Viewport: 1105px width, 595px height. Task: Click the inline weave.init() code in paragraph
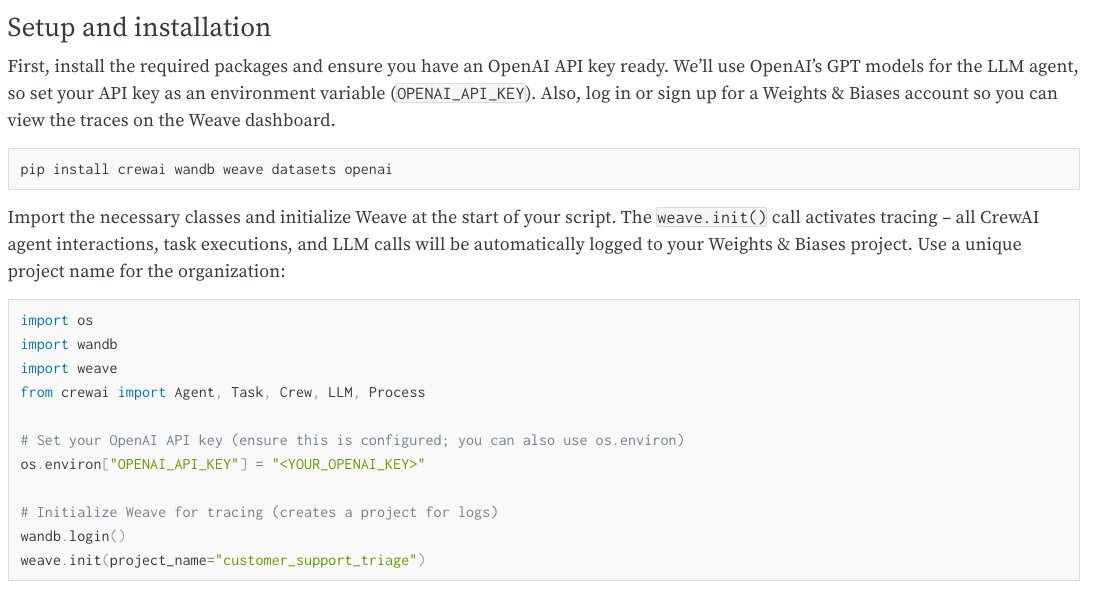[x=711, y=218]
